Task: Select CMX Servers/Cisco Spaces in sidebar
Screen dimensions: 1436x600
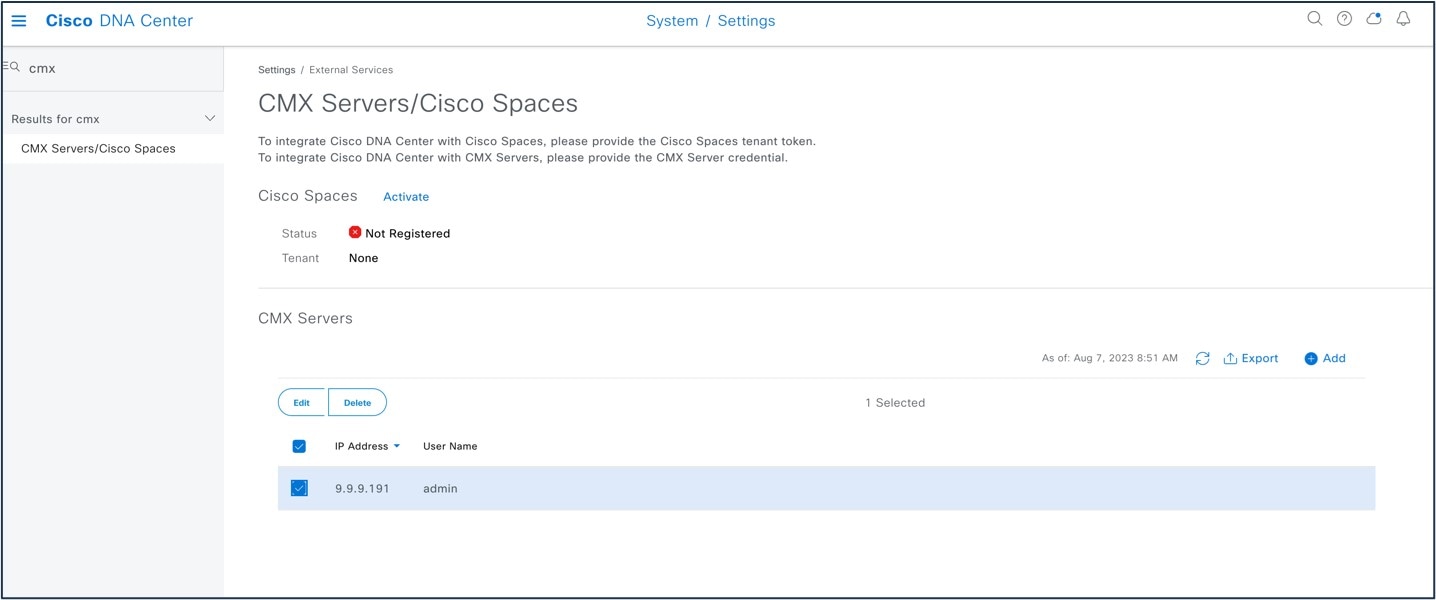Action: (98, 148)
